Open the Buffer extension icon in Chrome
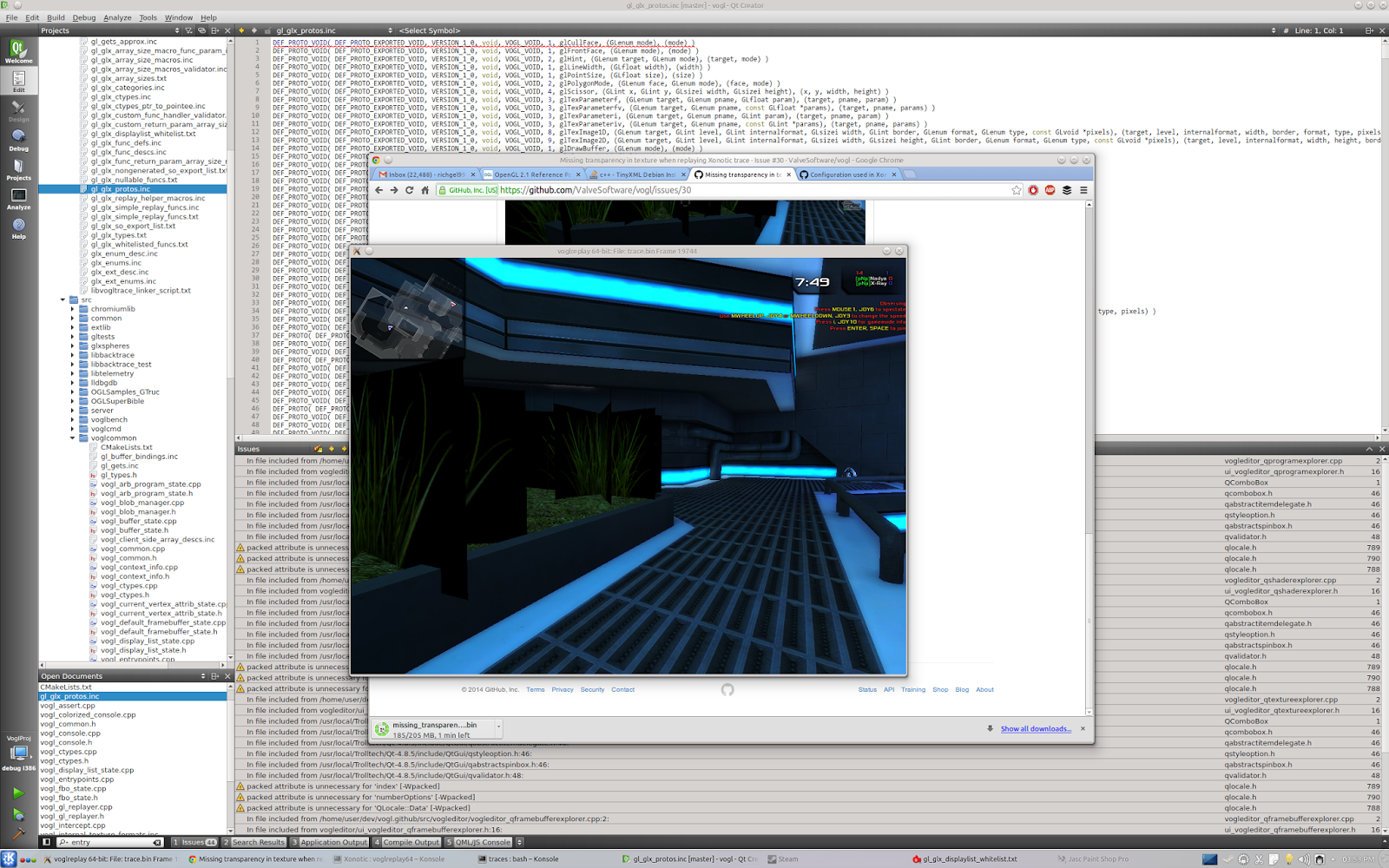Viewport: 1389px width, 868px height. (1067, 190)
